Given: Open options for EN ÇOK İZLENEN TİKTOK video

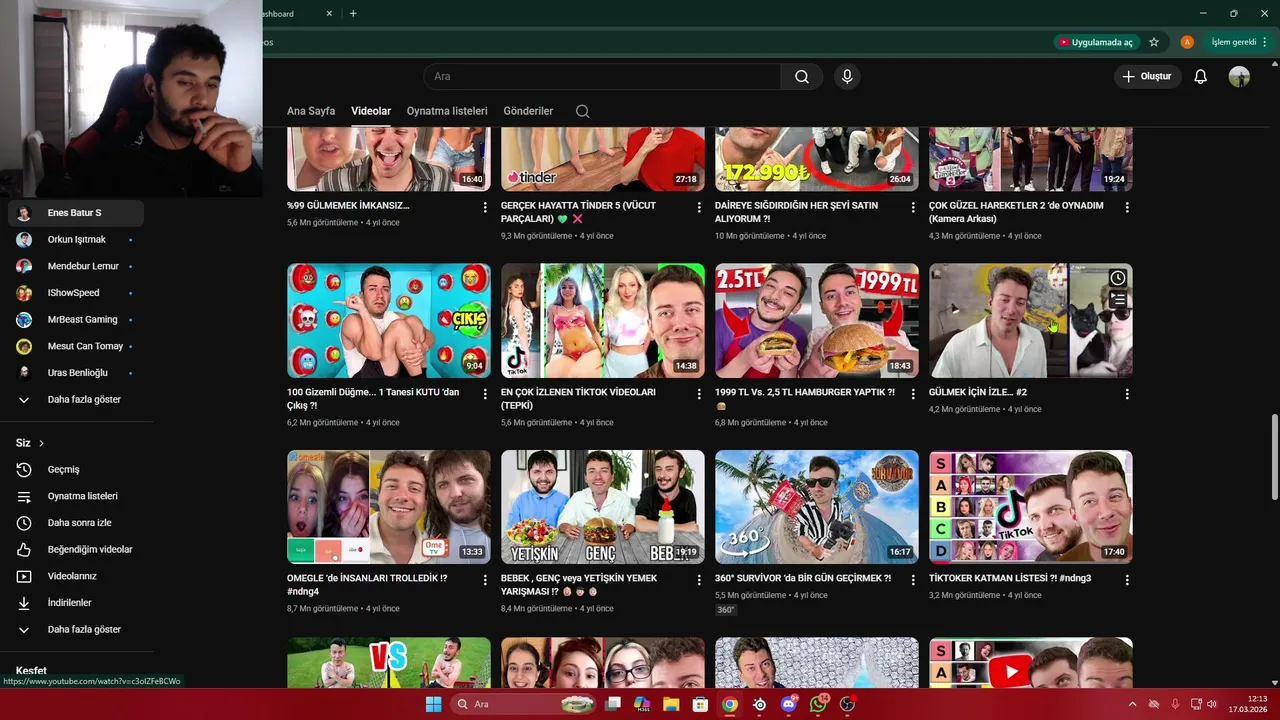Looking at the screenshot, I should point(699,394).
